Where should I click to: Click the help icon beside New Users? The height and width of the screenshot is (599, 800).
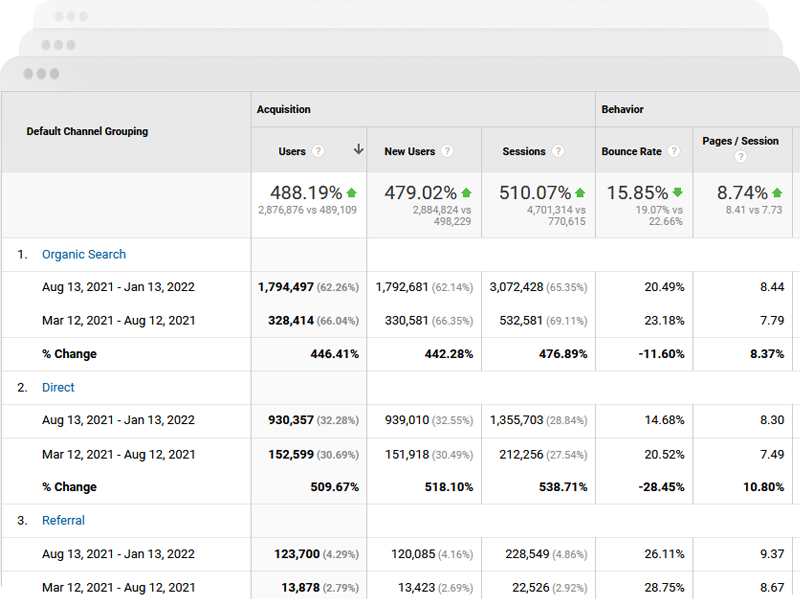click(447, 152)
